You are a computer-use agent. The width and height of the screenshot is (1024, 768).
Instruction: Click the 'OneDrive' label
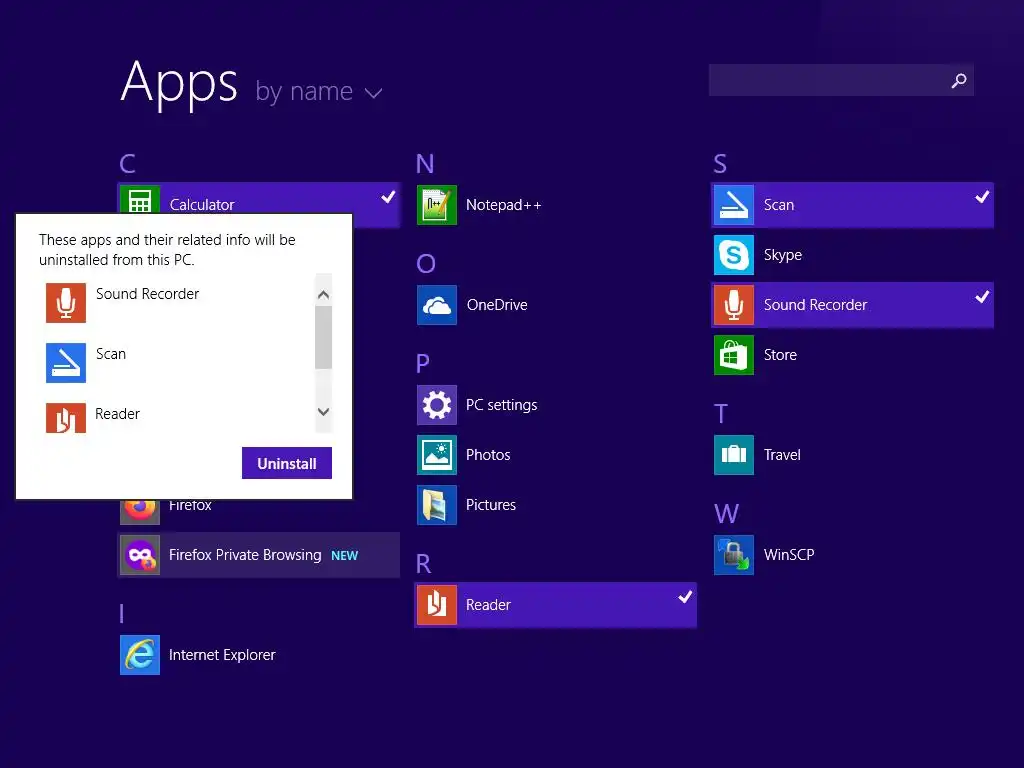click(497, 305)
